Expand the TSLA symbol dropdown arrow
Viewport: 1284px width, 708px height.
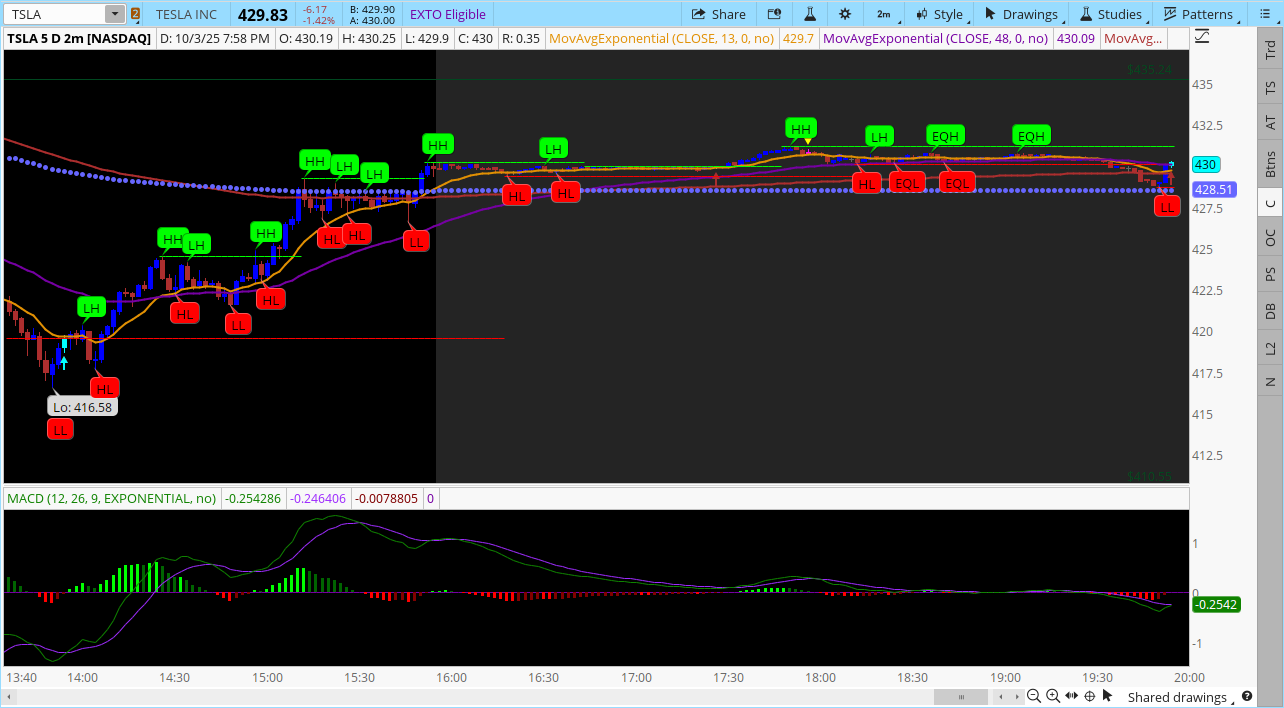click(114, 14)
